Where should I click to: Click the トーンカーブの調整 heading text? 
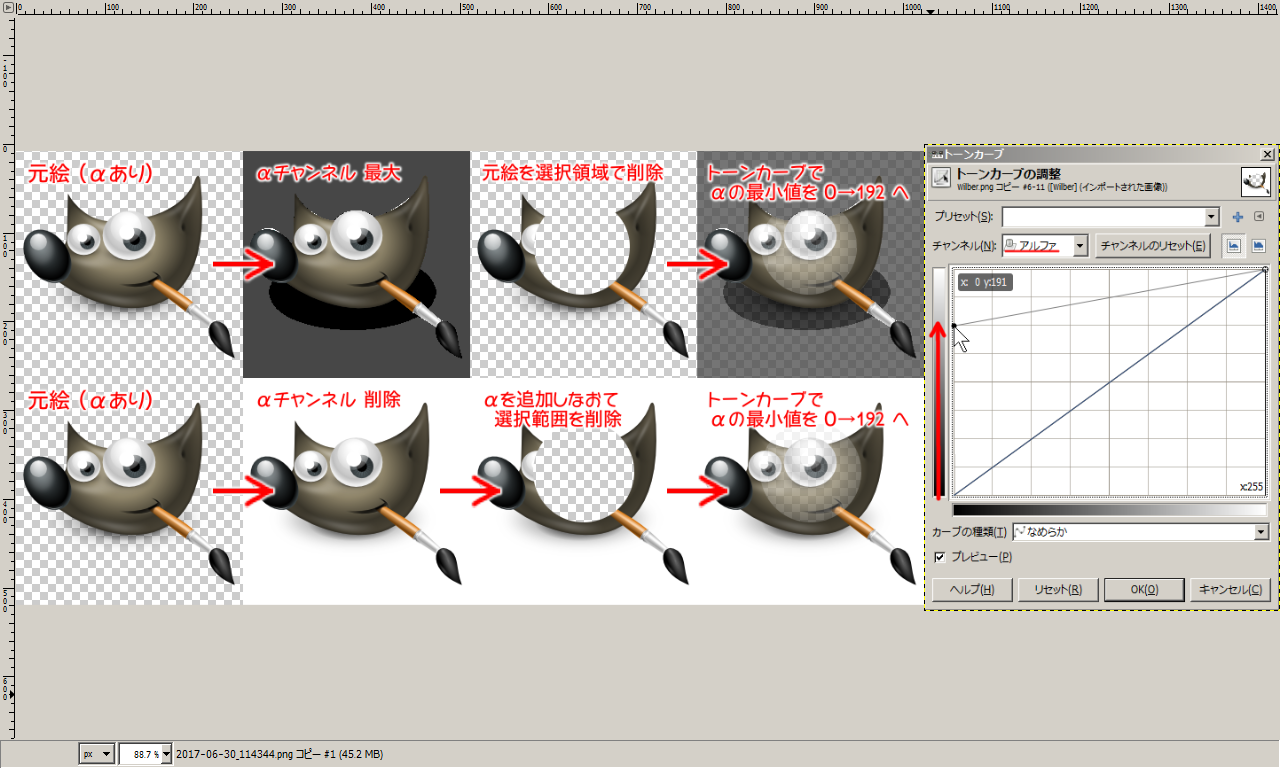click(1009, 174)
